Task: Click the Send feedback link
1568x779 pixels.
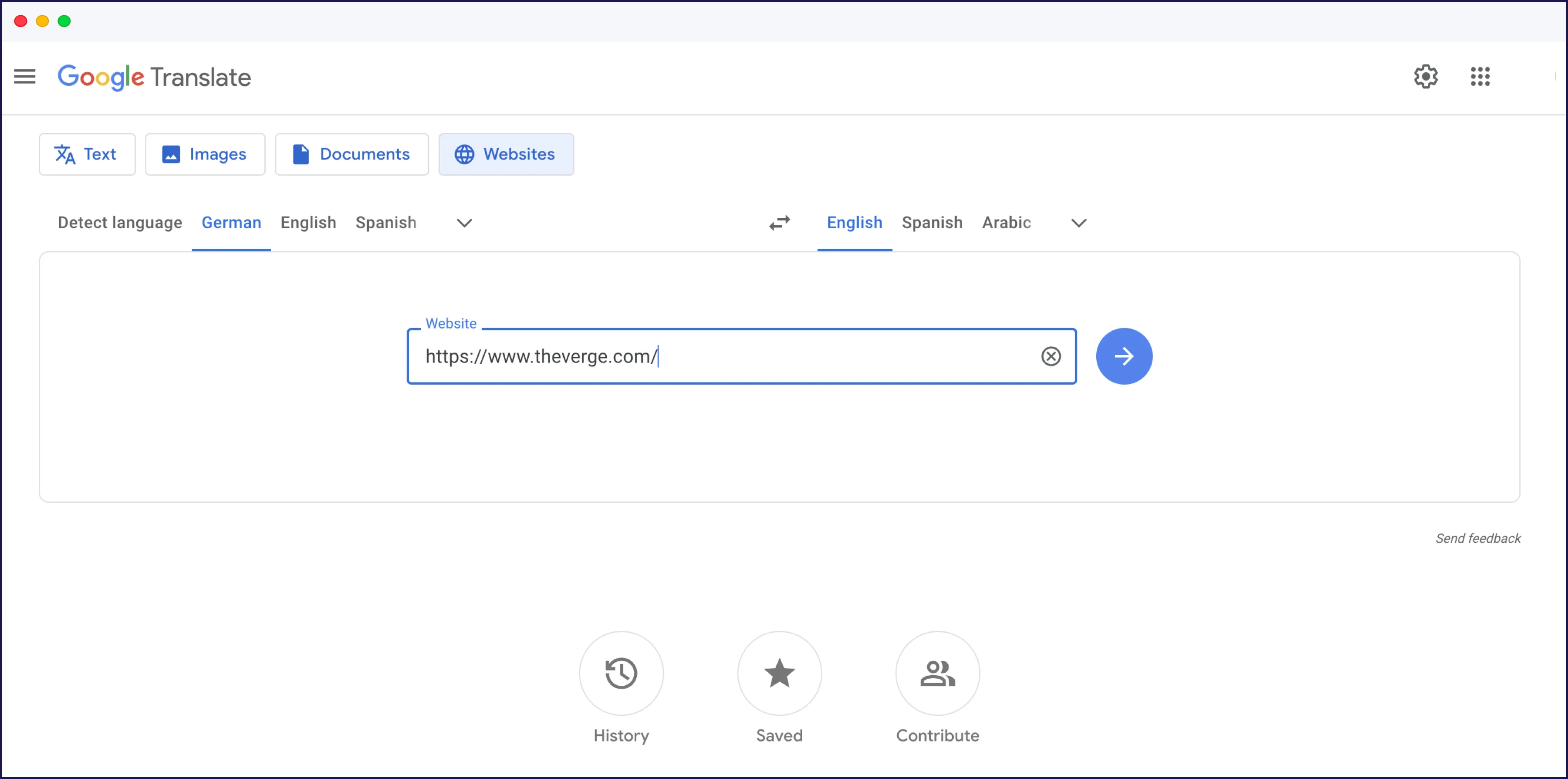Action: pos(1477,539)
